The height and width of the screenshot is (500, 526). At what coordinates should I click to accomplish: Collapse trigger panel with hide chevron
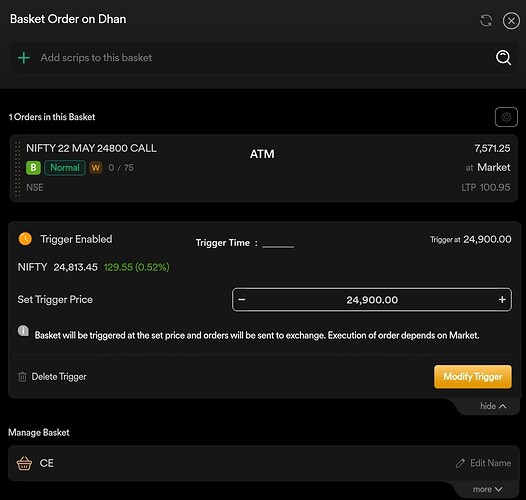[493, 406]
